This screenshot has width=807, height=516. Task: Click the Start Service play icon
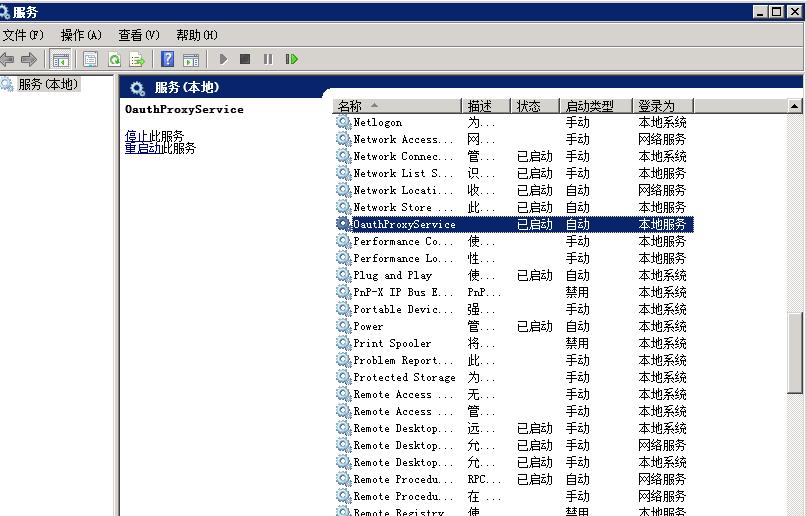click(x=223, y=59)
